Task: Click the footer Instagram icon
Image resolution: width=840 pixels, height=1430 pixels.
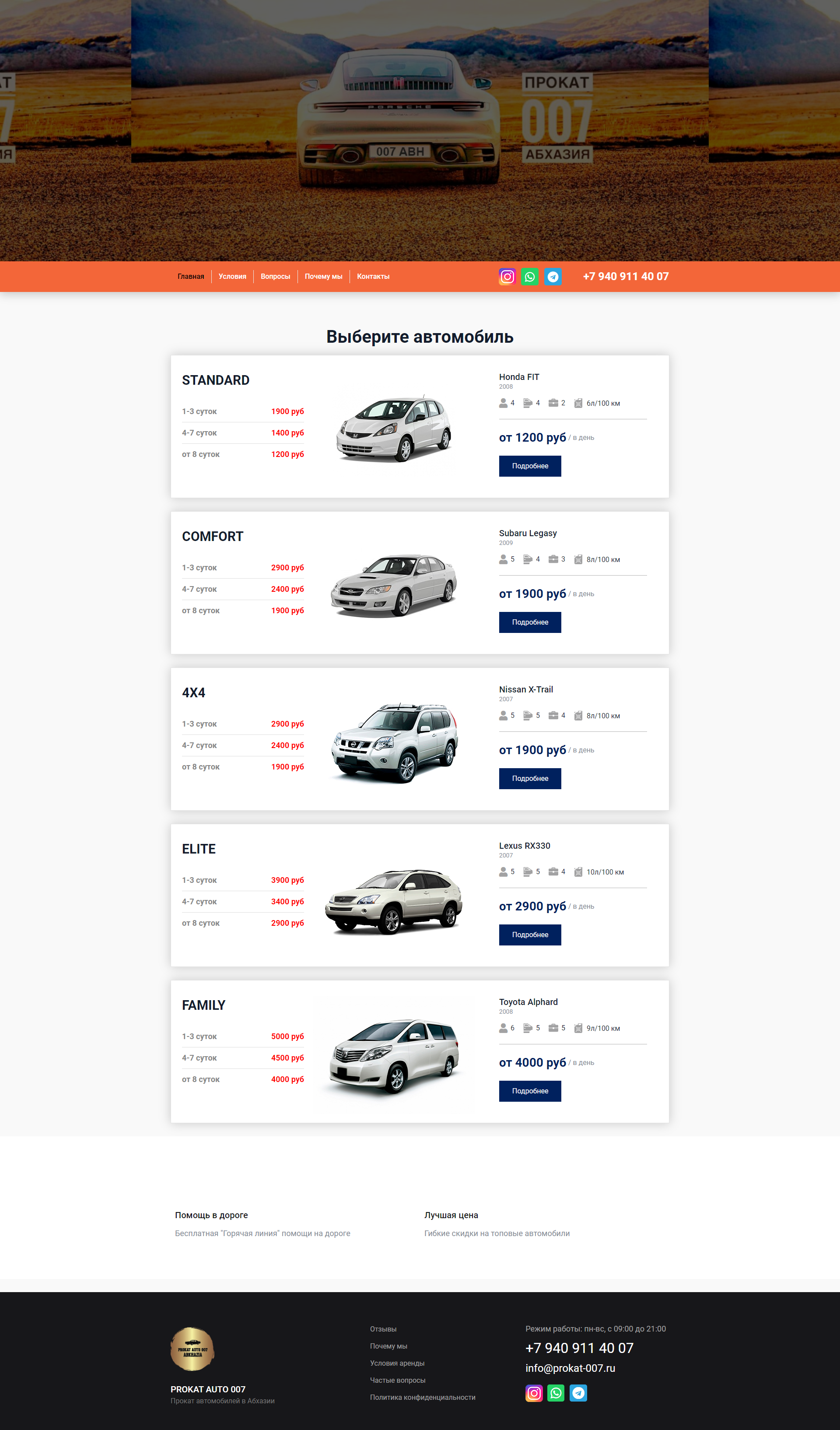Action: (x=534, y=1393)
